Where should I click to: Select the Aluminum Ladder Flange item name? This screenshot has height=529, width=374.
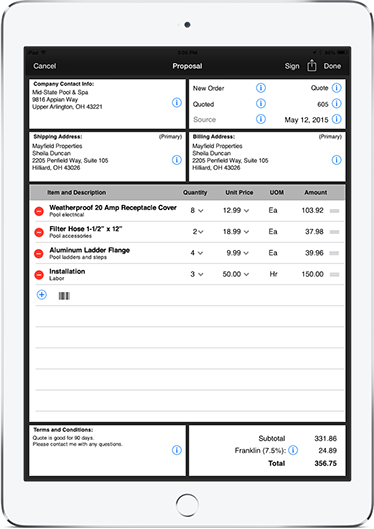point(90,250)
